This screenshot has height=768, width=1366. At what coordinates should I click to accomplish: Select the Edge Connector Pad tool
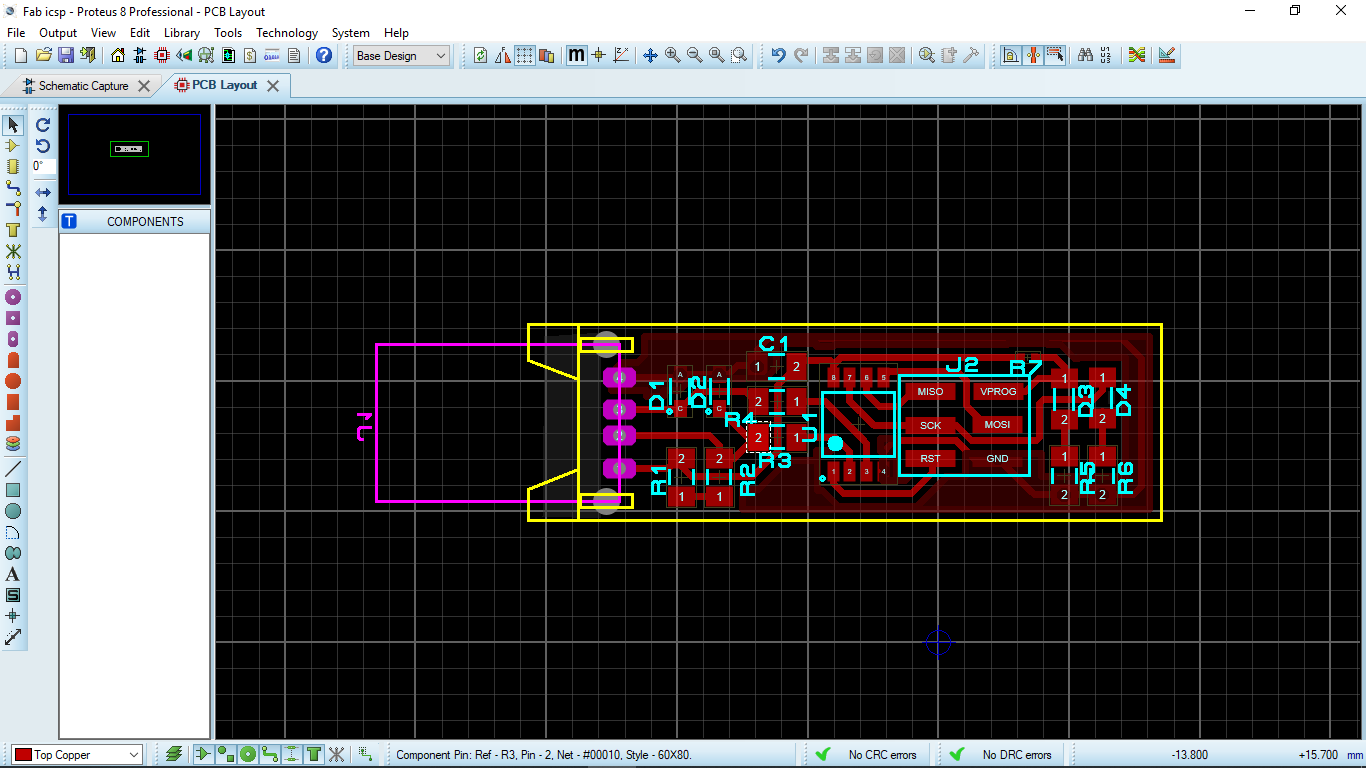click(13, 360)
